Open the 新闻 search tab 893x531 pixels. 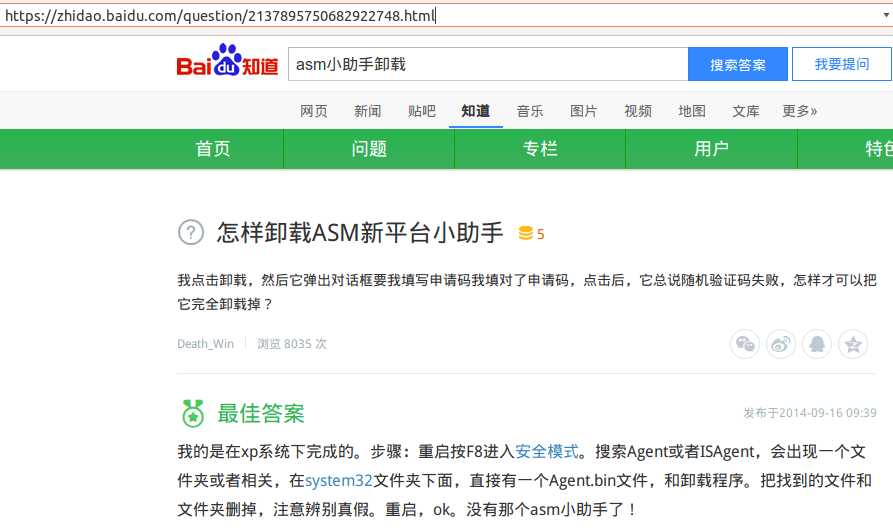click(x=367, y=111)
